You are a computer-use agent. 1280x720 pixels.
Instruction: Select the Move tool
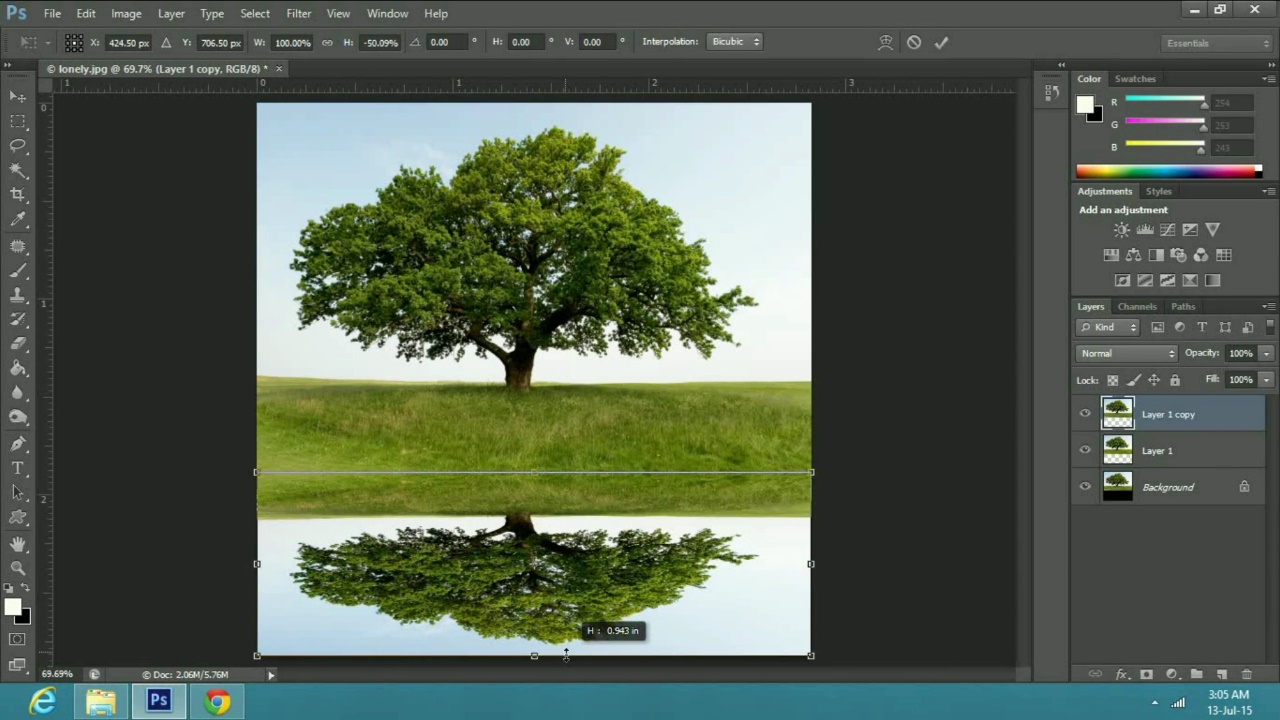coord(18,96)
